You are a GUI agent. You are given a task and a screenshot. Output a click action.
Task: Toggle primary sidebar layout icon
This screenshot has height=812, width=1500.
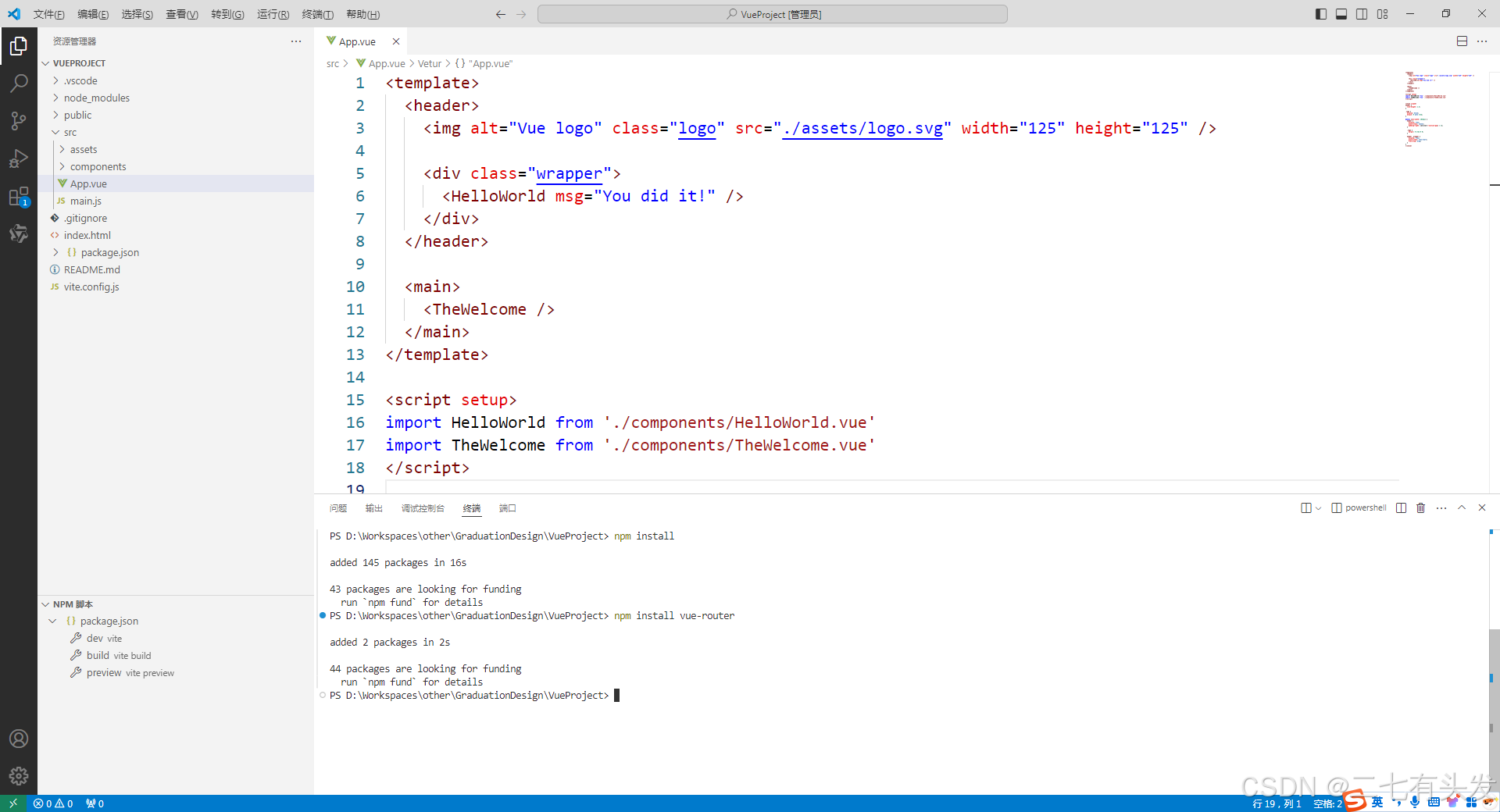click(1321, 14)
